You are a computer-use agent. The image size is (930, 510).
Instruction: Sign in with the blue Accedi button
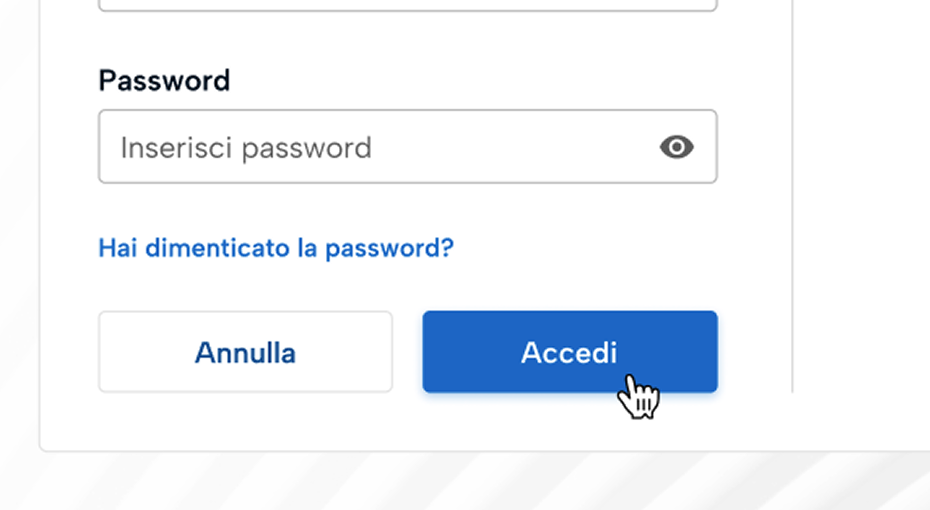(569, 352)
